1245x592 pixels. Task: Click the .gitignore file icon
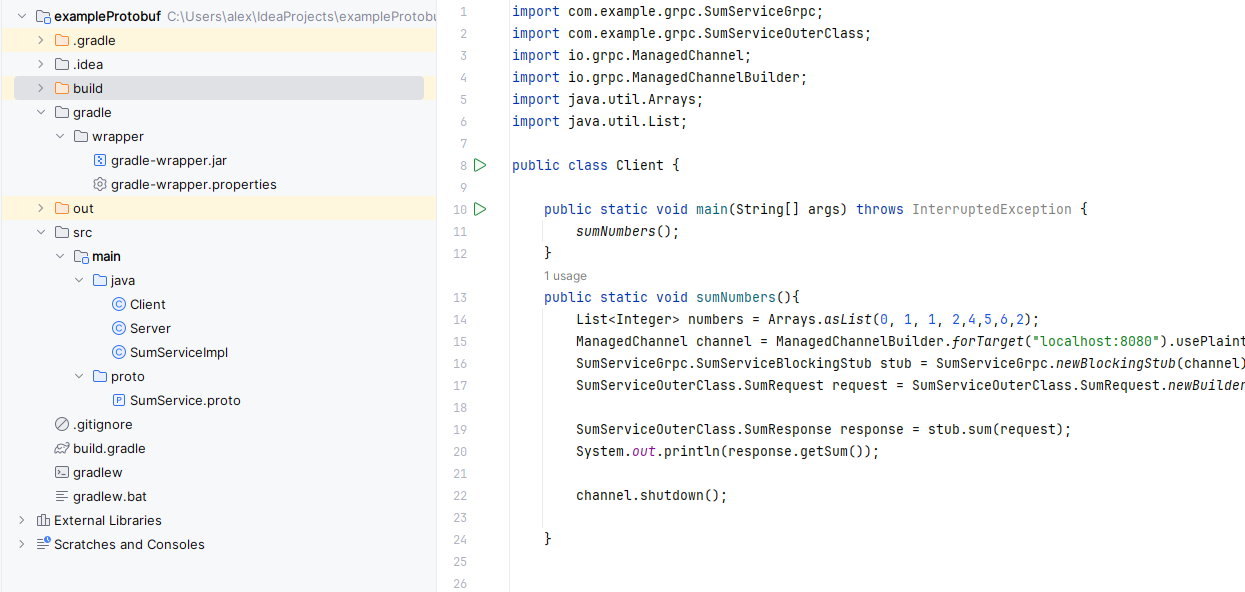(x=62, y=425)
